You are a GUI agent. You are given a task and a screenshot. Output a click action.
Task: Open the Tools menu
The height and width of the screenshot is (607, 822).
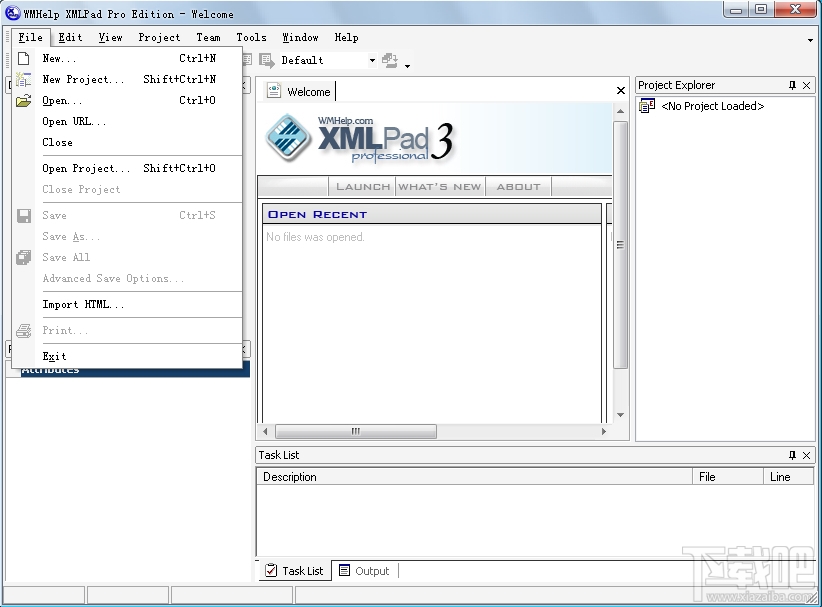point(251,37)
